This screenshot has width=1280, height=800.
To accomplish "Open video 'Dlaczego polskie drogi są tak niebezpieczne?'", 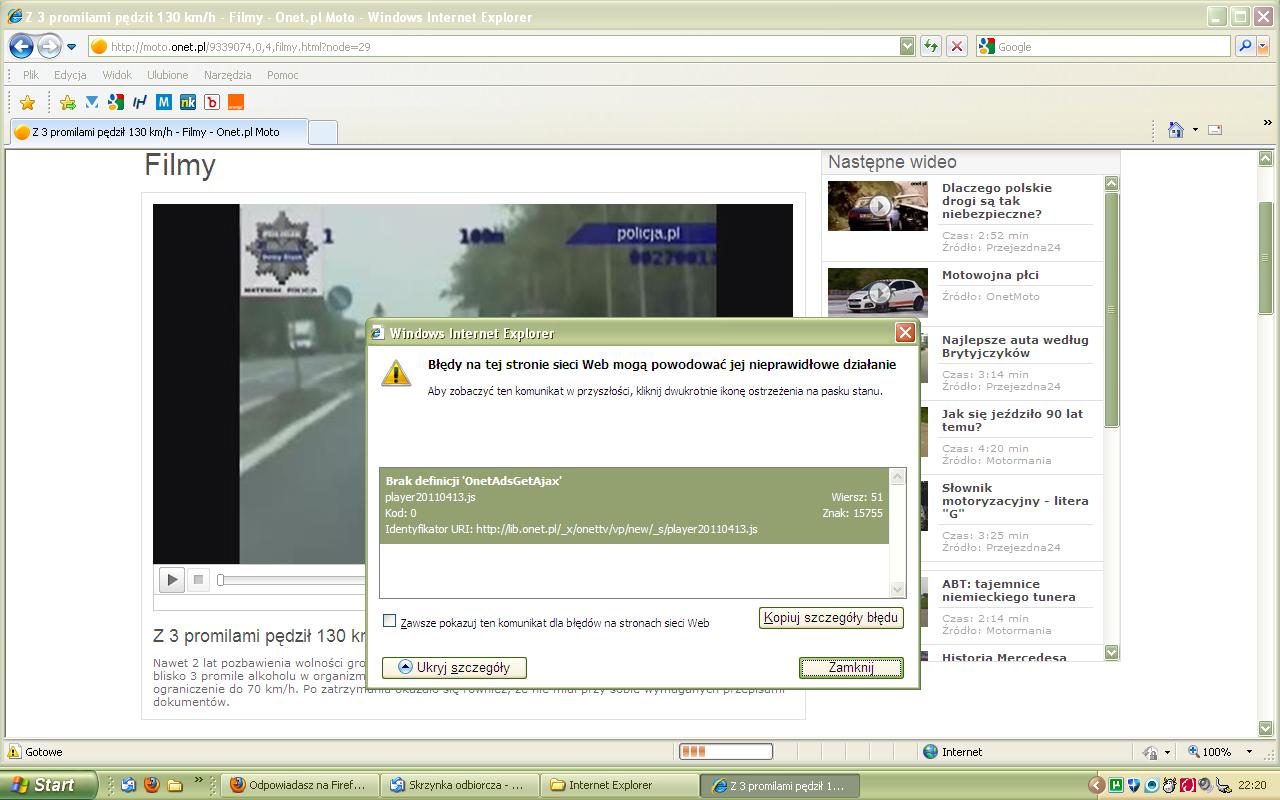I will [x=997, y=201].
